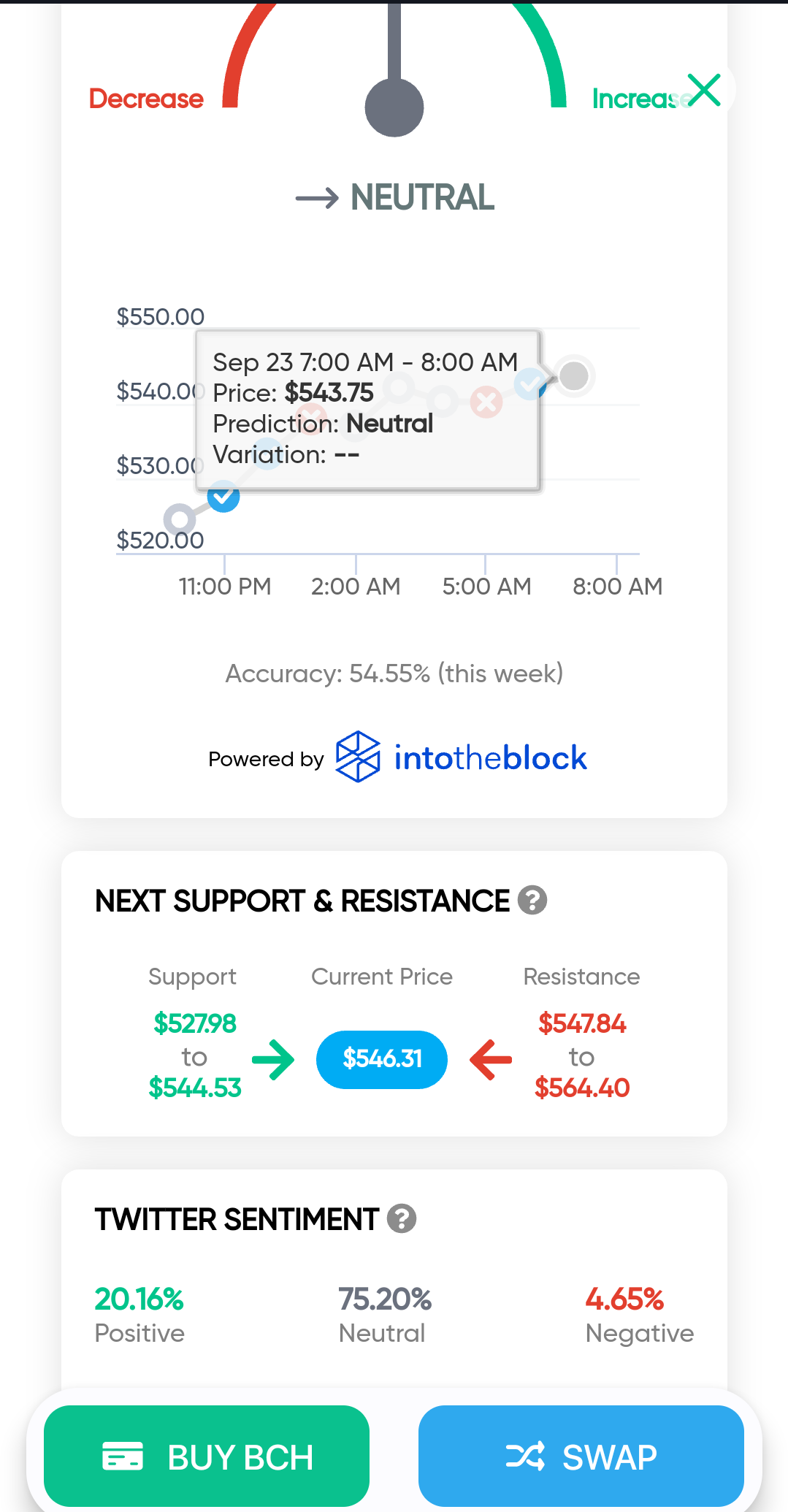Click the 20.16% Positive sentiment value
788x1512 pixels.
(x=139, y=1299)
